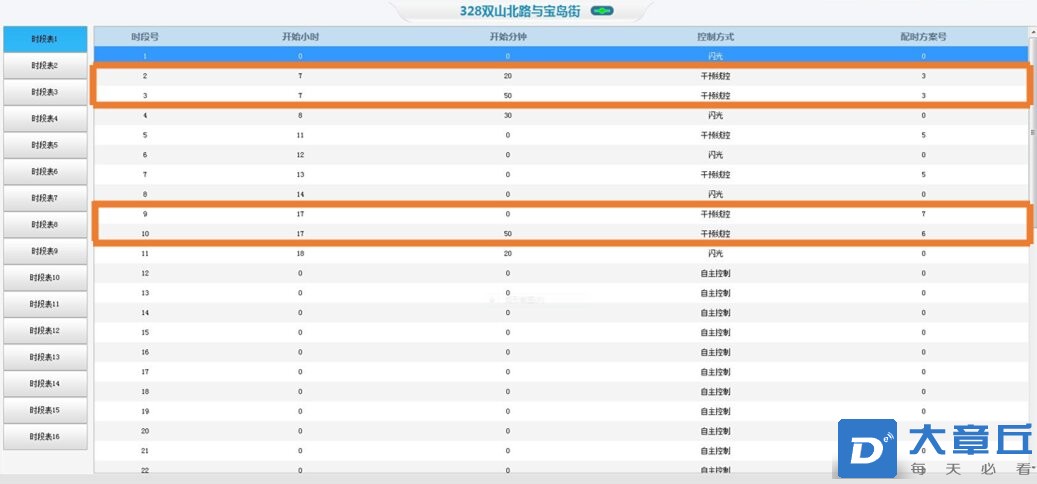Click the 控制方式 column header
The width and height of the screenshot is (1037, 484).
click(716, 37)
